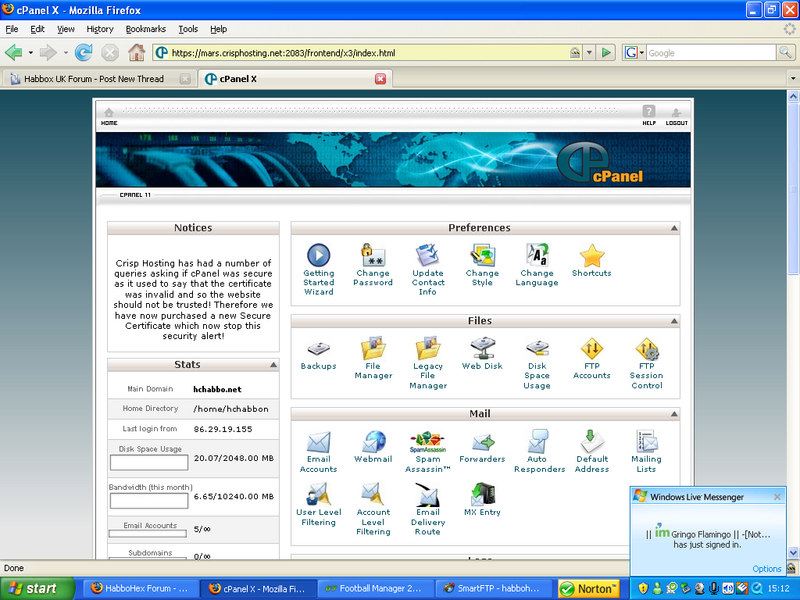
Task: Open MX Entry
Action: coord(482,499)
